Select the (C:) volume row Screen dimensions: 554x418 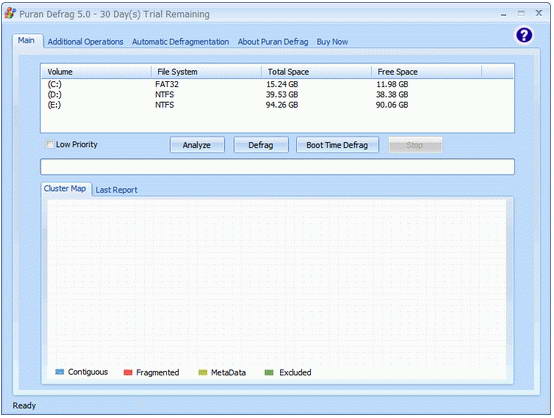277,84
